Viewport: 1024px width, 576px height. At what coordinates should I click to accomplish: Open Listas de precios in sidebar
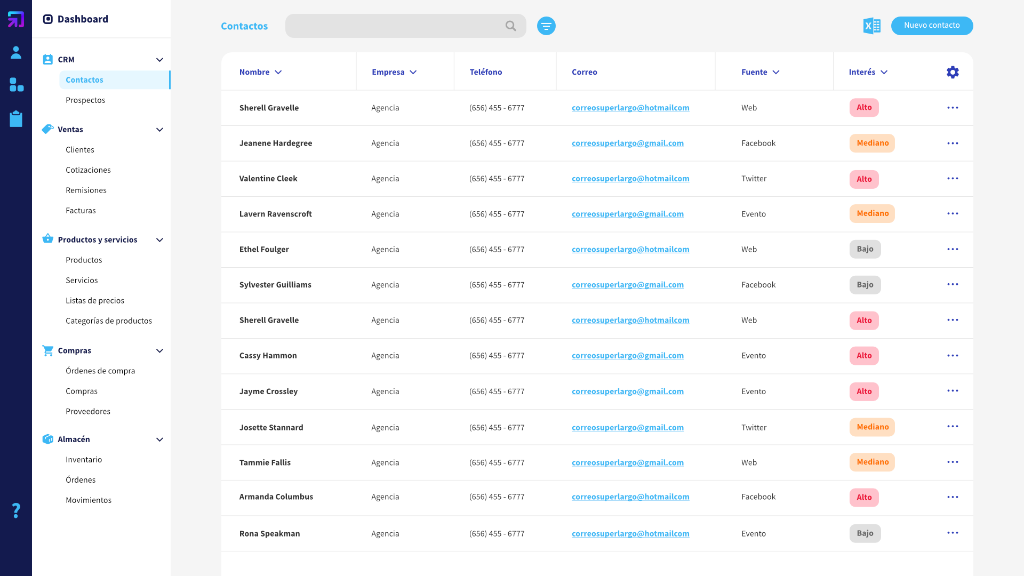pyautogui.click(x=95, y=300)
